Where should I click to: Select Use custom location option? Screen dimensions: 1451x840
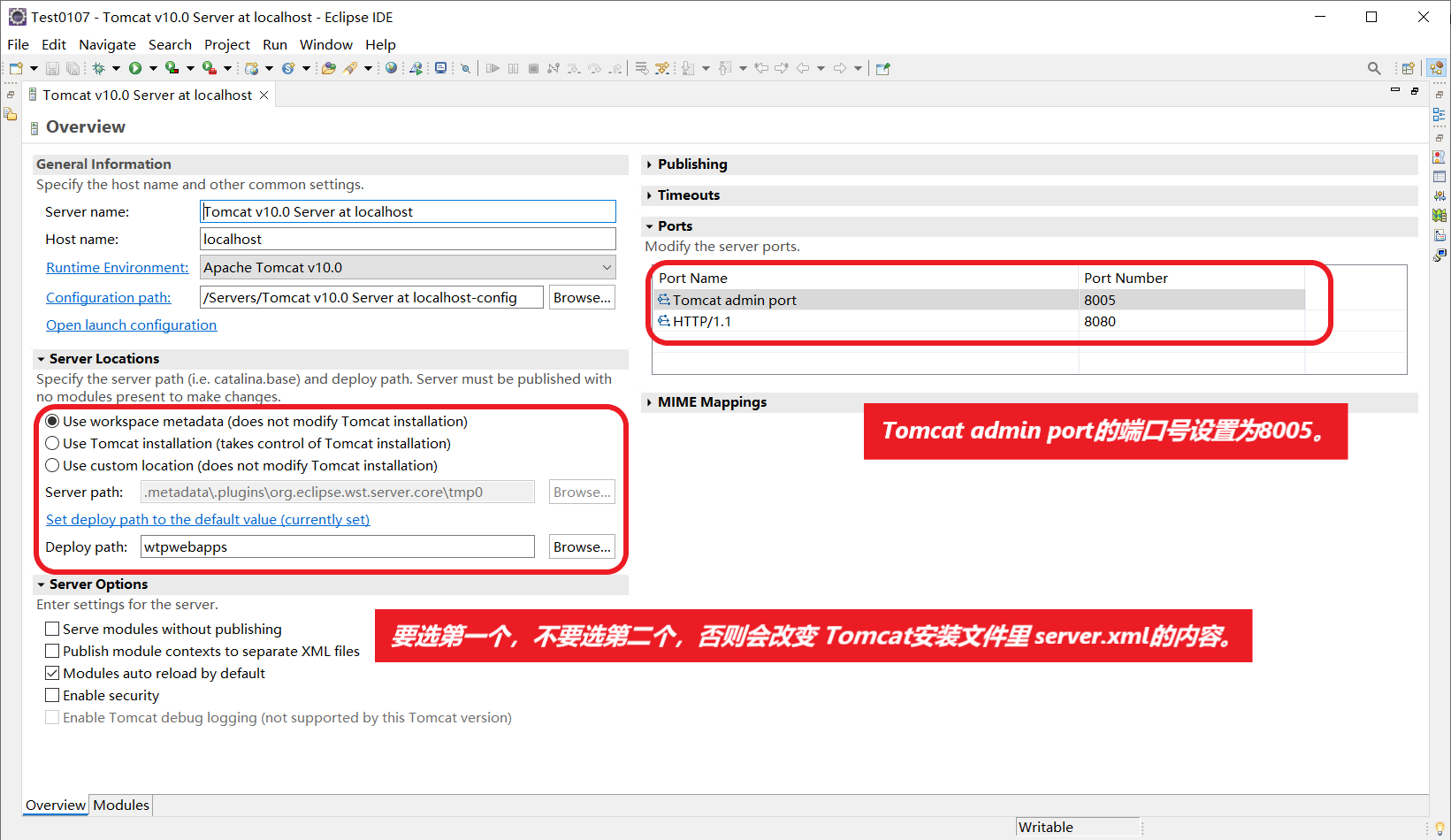(52, 465)
